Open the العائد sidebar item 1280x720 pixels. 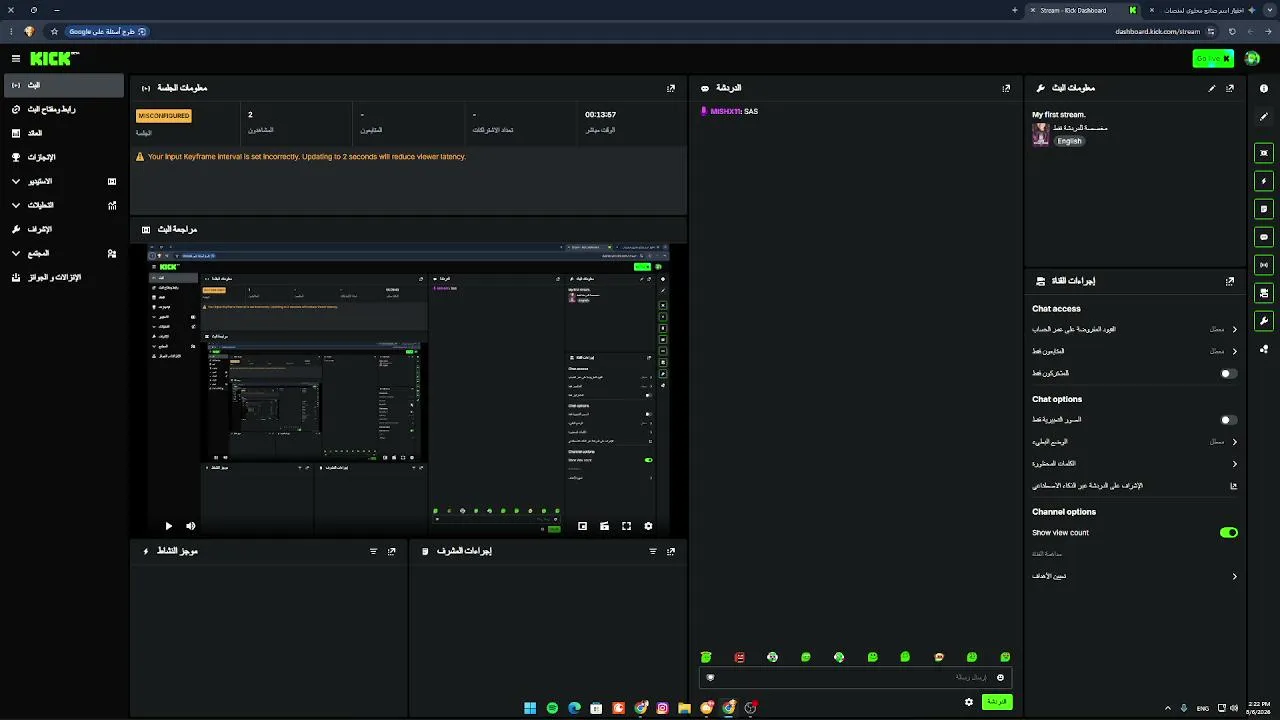coord(64,133)
